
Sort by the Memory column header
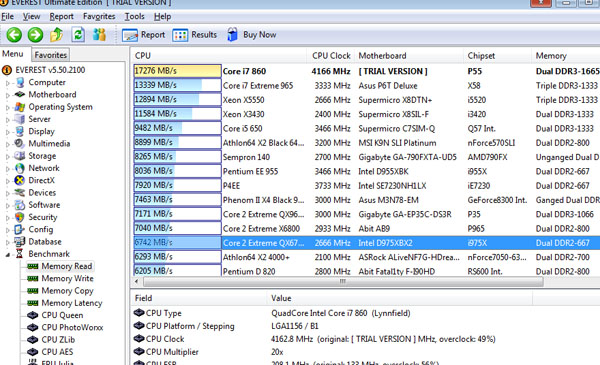coord(566,55)
